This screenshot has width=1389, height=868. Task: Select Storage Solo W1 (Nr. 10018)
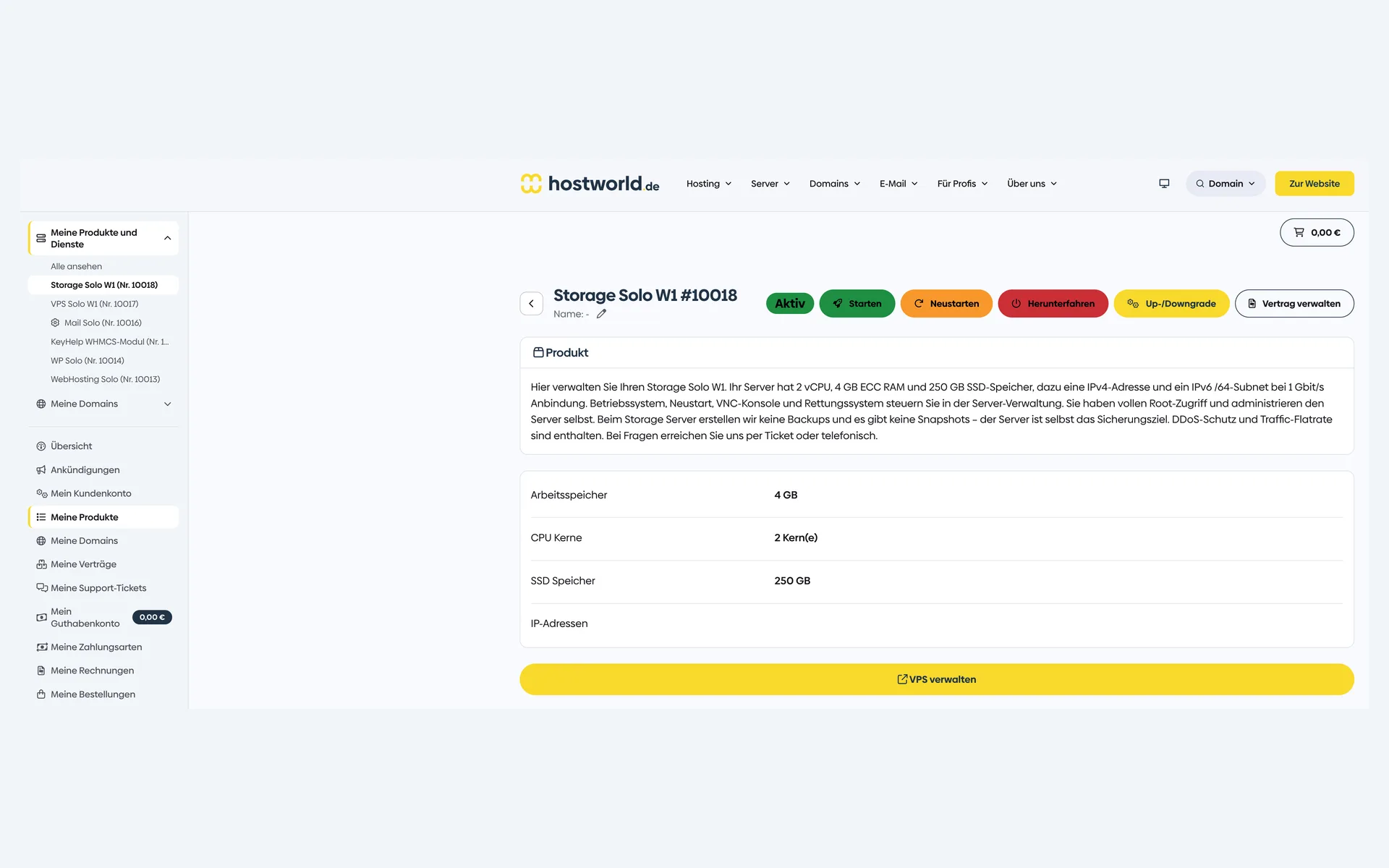103,285
